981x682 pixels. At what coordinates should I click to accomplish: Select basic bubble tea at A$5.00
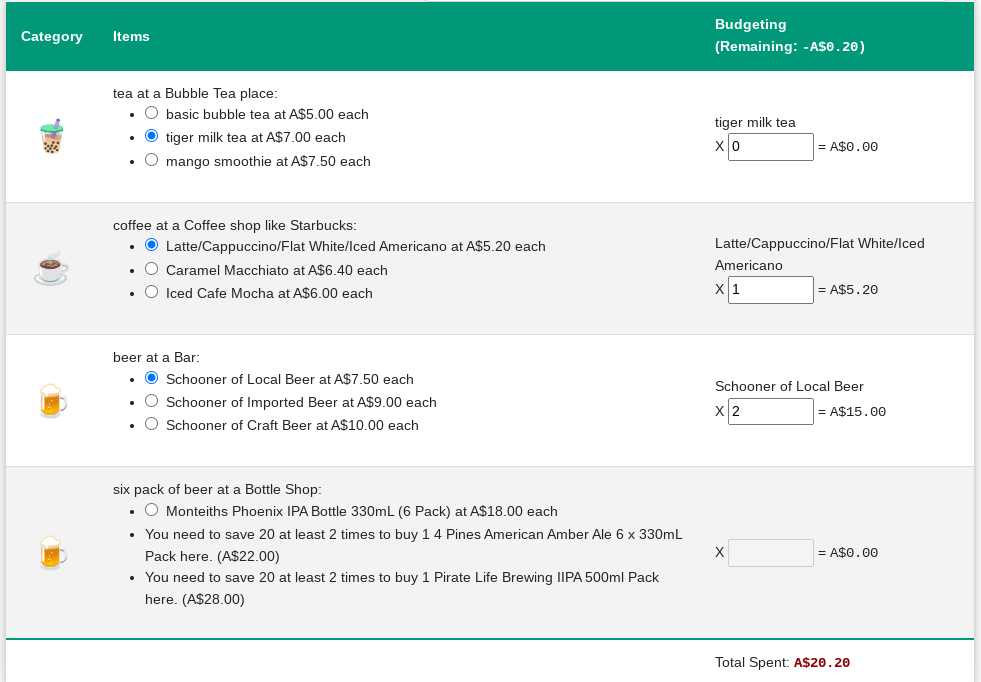point(152,114)
